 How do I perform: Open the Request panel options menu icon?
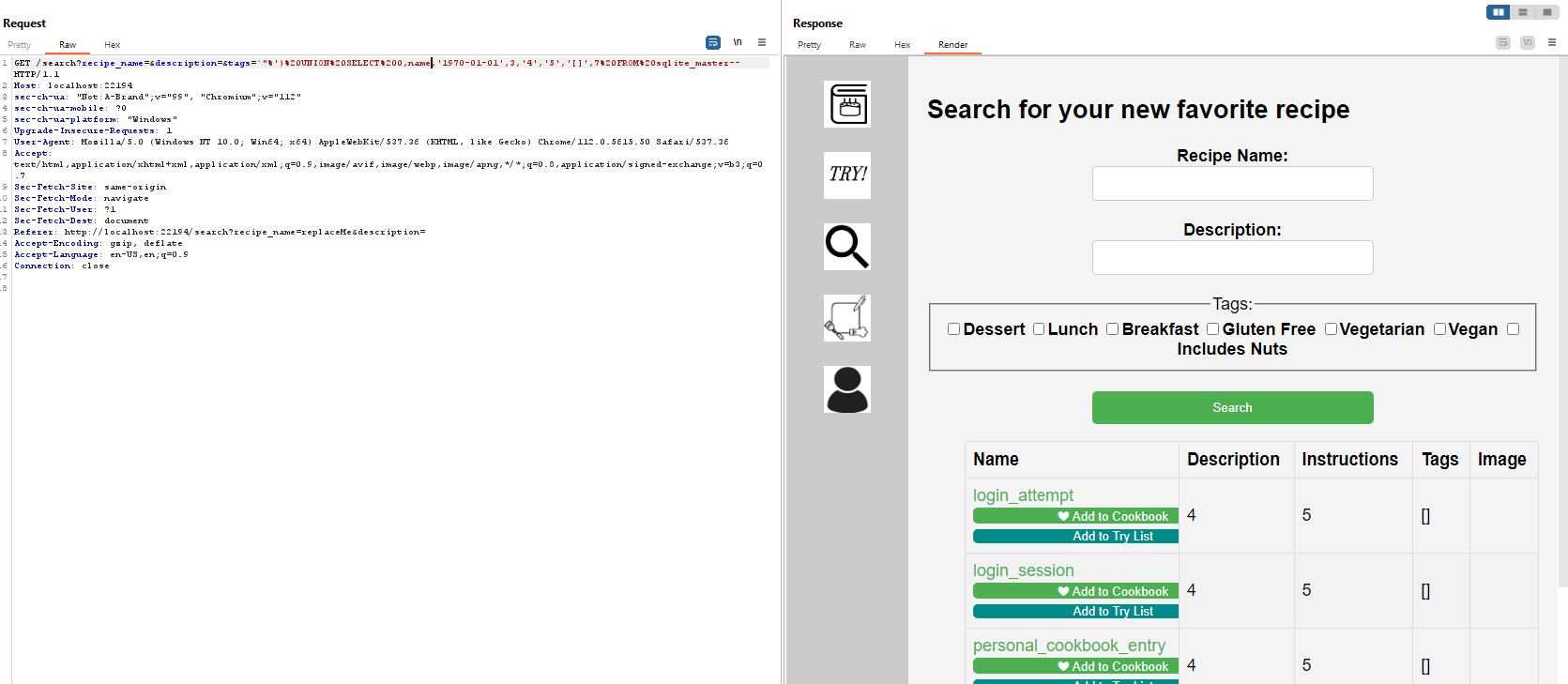[x=762, y=42]
